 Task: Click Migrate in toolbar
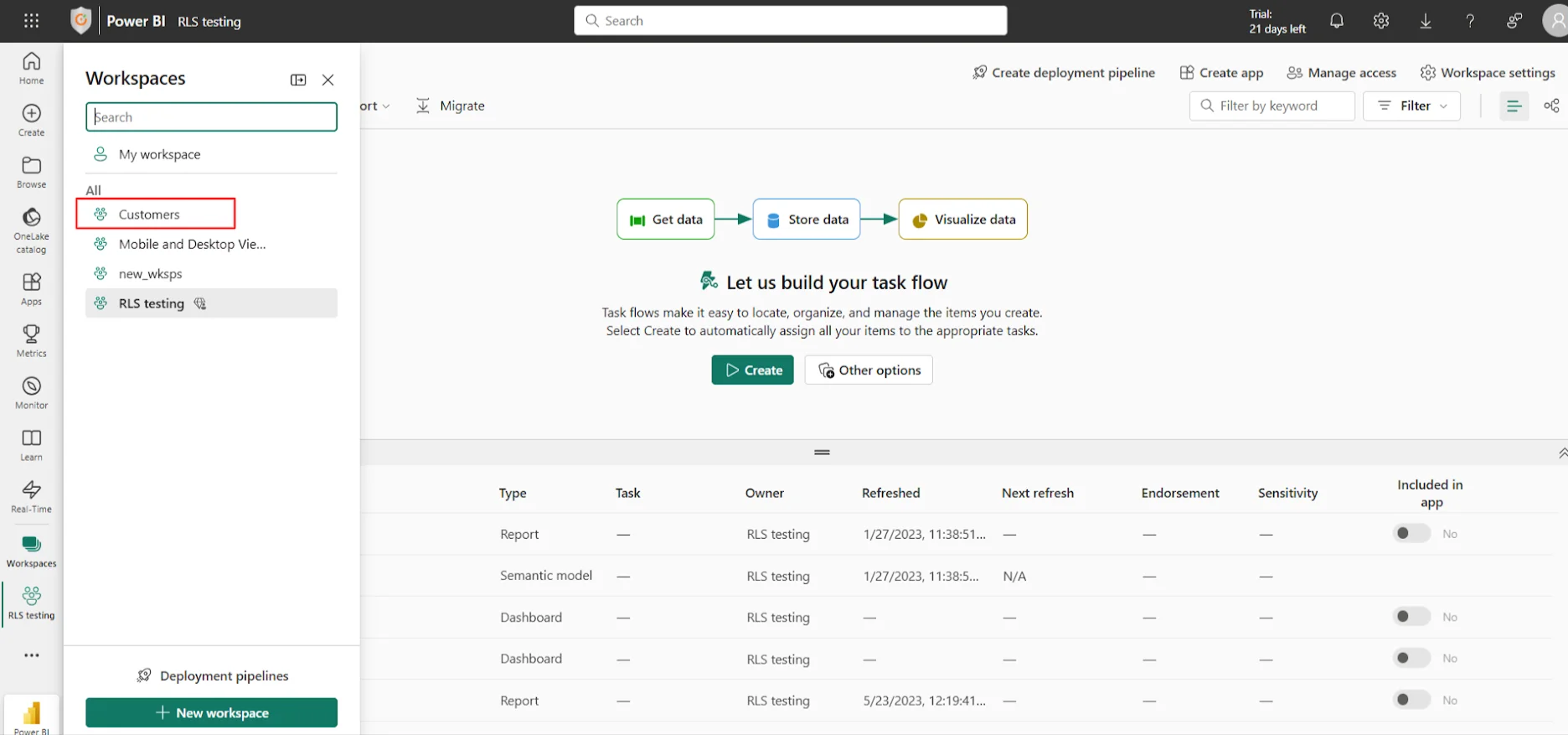(x=451, y=106)
